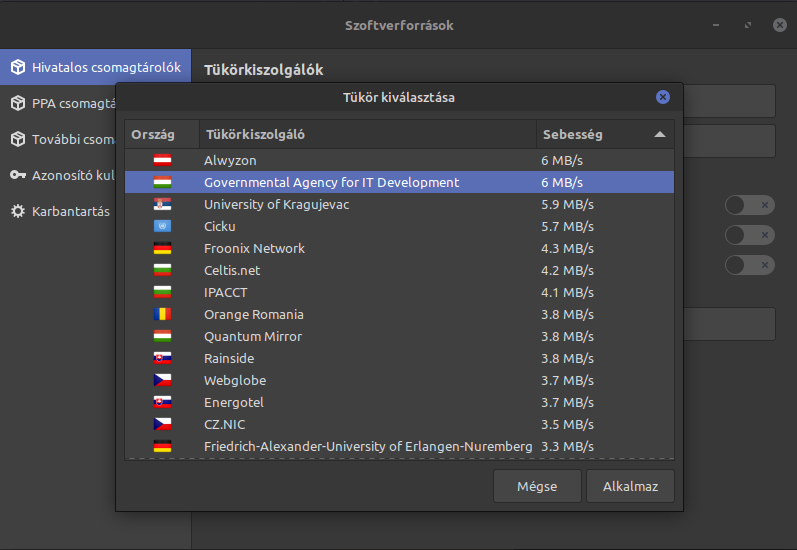797x550 pixels.
Task: Click the Hungary flag beside Governmental Agency
Action: [162, 182]
